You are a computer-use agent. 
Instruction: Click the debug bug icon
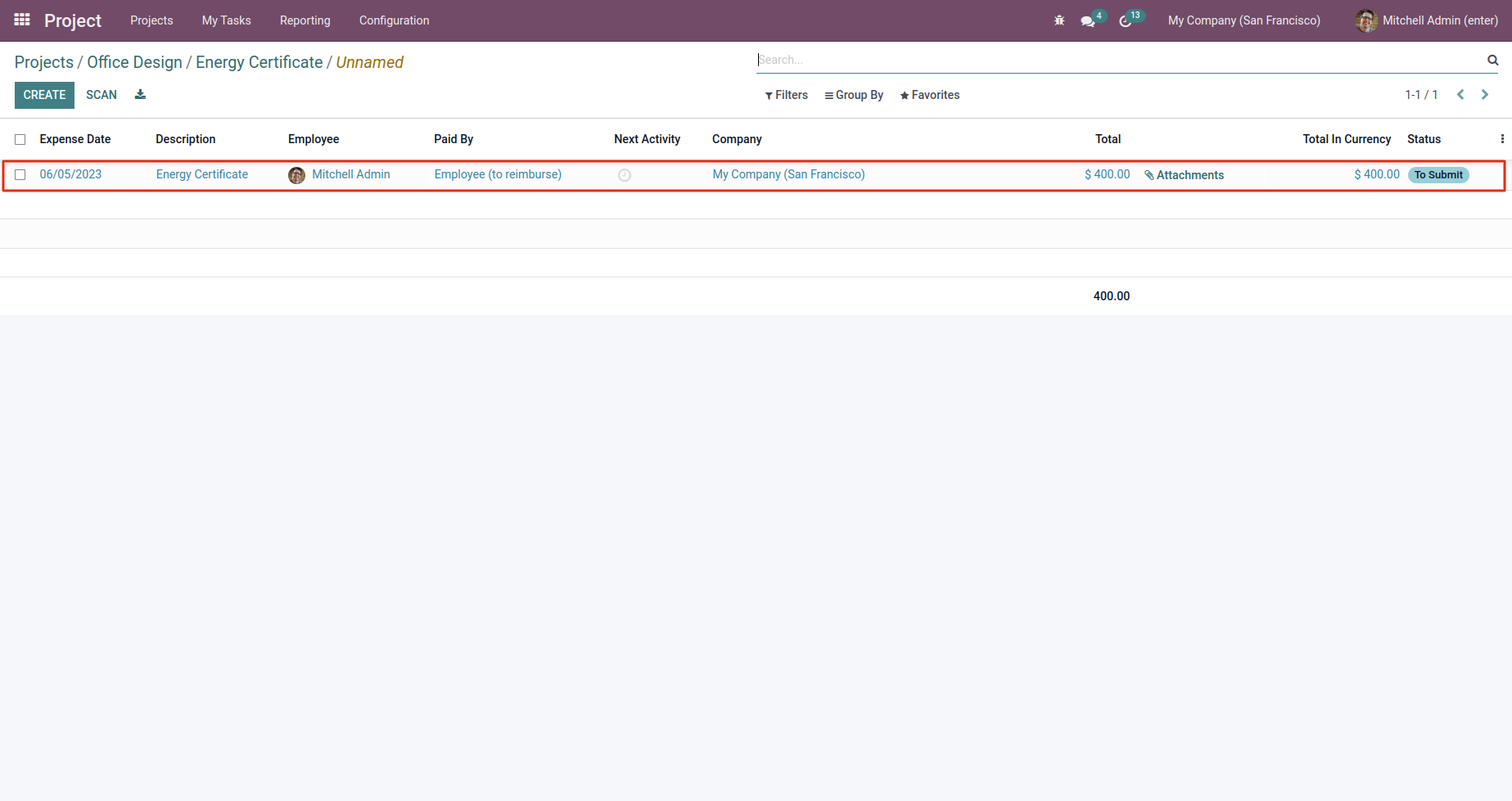point(1059,20)
